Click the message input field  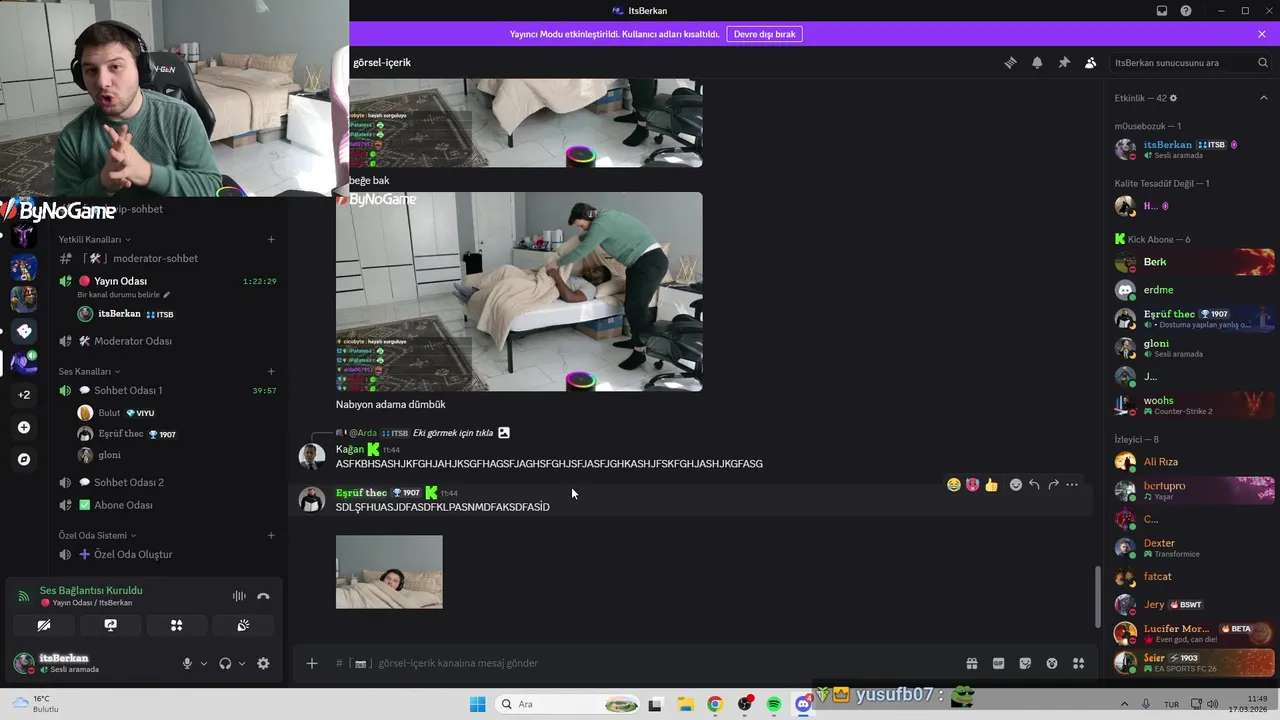(640, 663)
